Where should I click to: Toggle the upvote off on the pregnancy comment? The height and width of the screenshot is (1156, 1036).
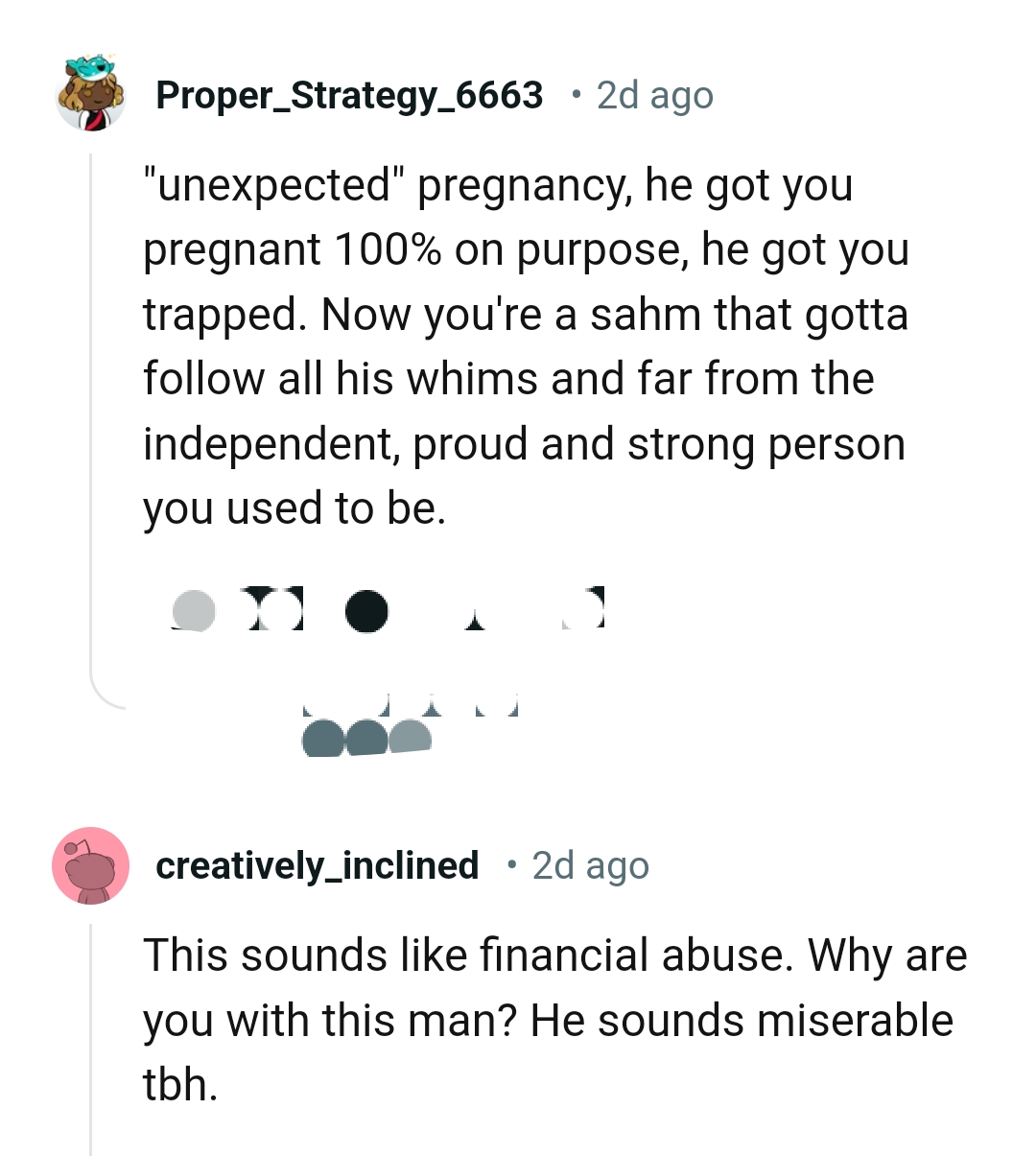click(195, 611)
